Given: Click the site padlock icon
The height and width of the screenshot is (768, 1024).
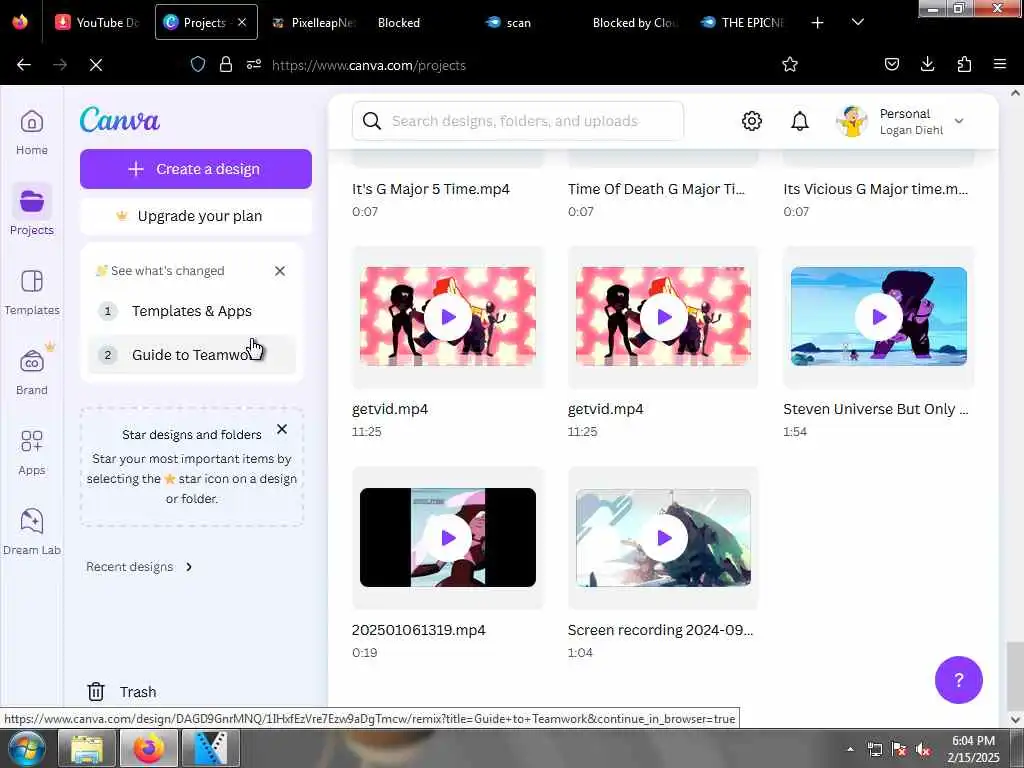Looking at the screenshot, I should click(226, 64).
